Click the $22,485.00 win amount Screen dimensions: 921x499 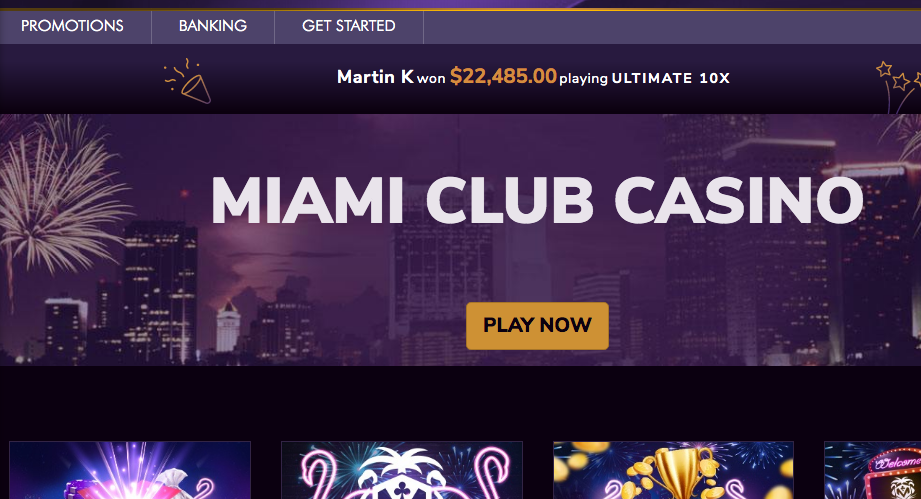click(503, 76)
